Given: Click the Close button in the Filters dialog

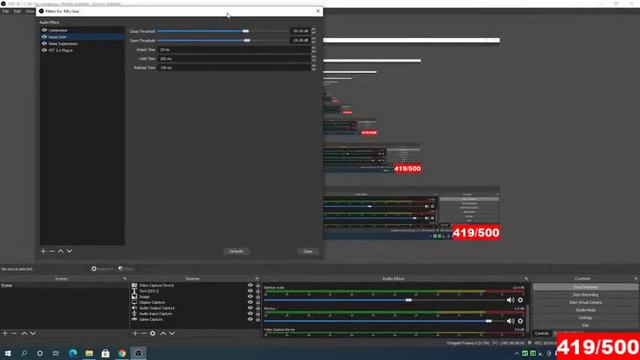Looking at the screenshot, I should 308,251.
